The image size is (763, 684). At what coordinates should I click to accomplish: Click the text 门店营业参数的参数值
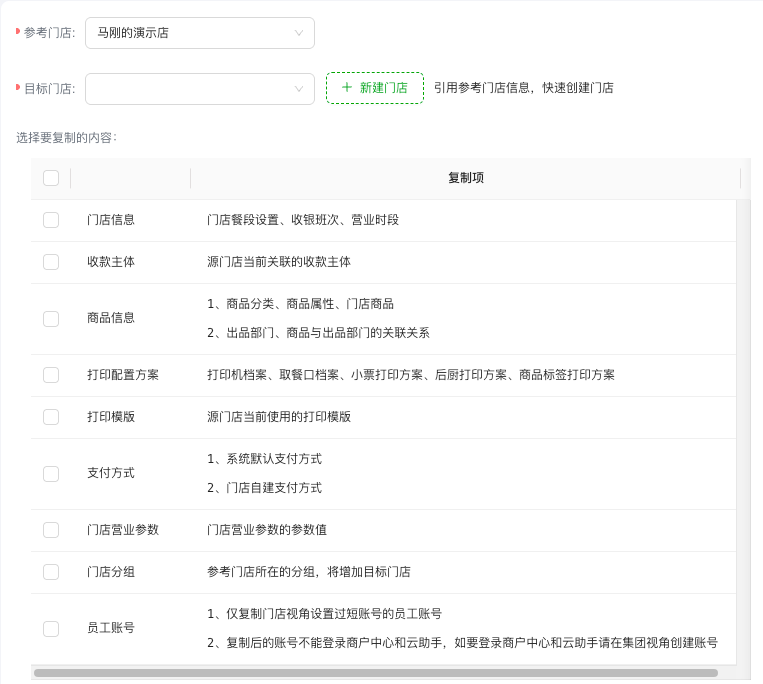click(267, 530)
